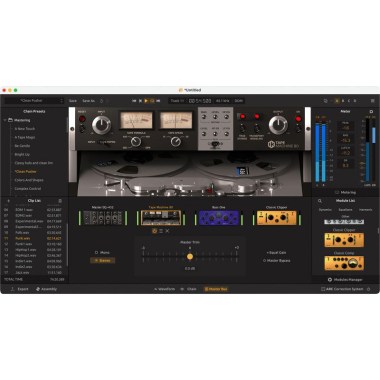Click the Save button in top toolbar
380x380 pixels.
73,101
